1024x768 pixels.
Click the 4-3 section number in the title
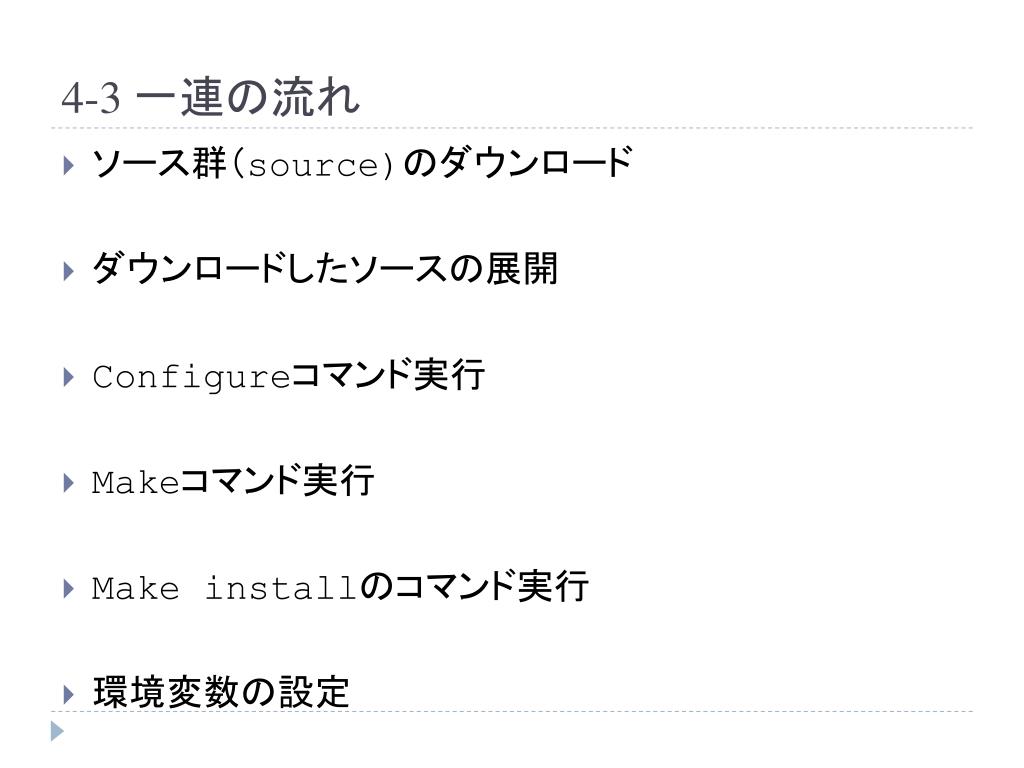coord(91,99)
